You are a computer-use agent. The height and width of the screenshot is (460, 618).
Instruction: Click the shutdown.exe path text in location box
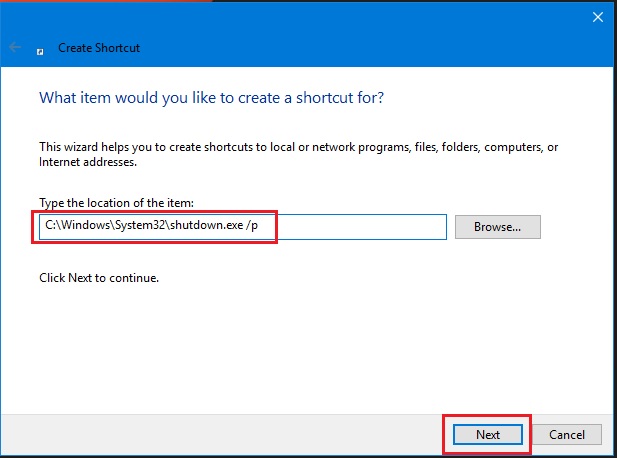point(148,227)
